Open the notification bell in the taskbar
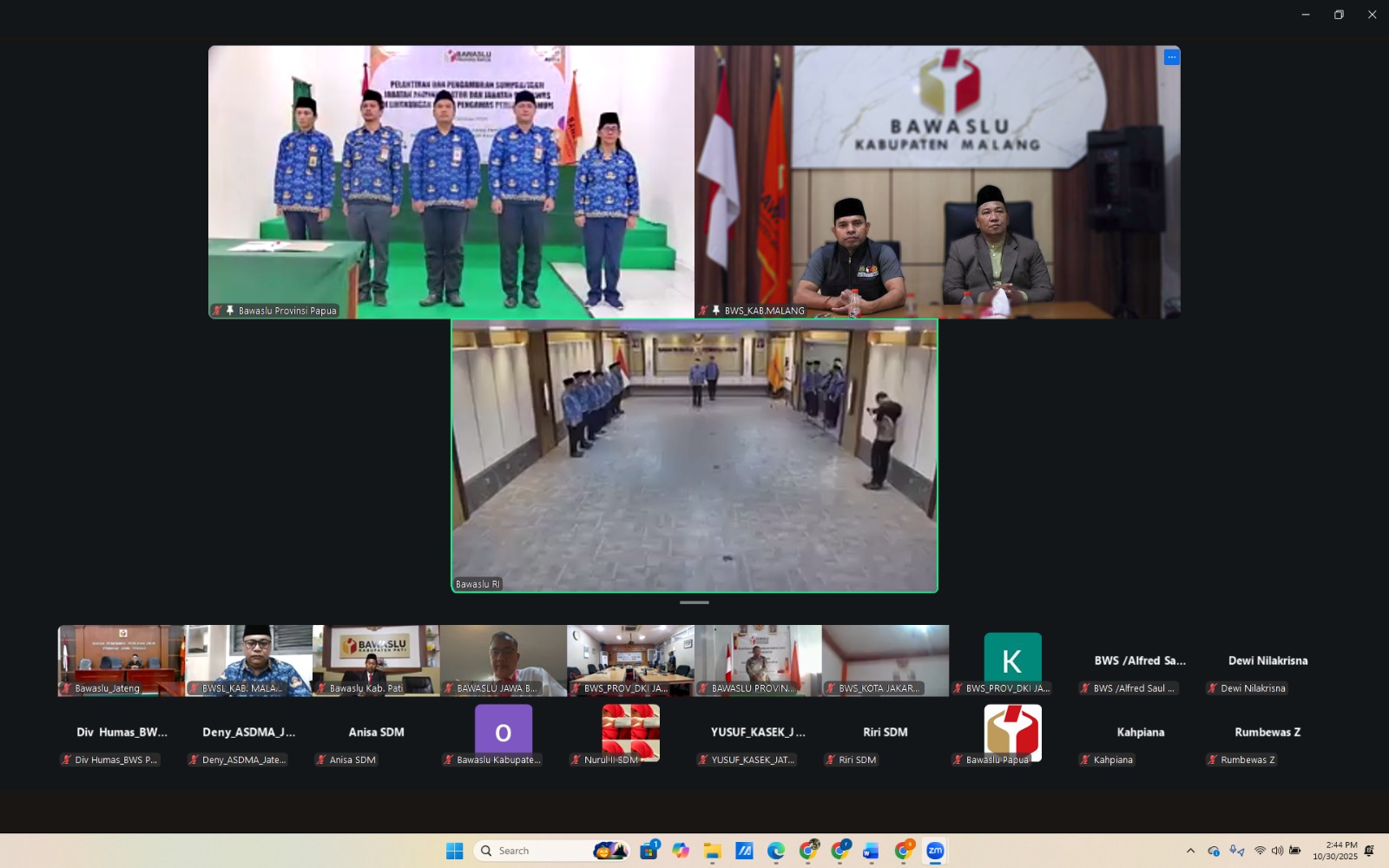The height and width of the screenshot is (868, 1389). [x=1369, y=851]
